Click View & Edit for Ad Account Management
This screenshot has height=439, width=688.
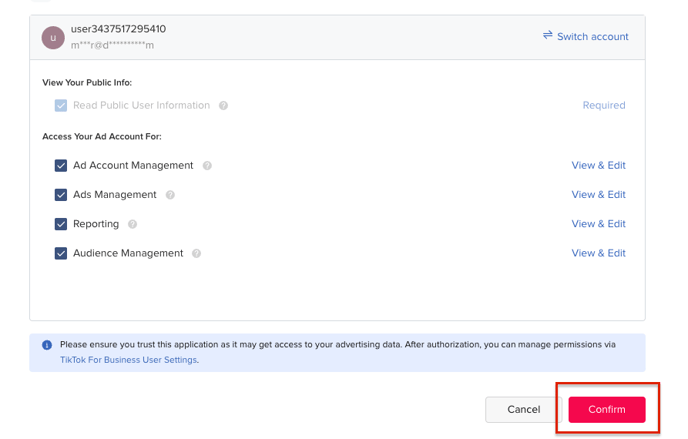pyautogui.click(x=598, y=166)
